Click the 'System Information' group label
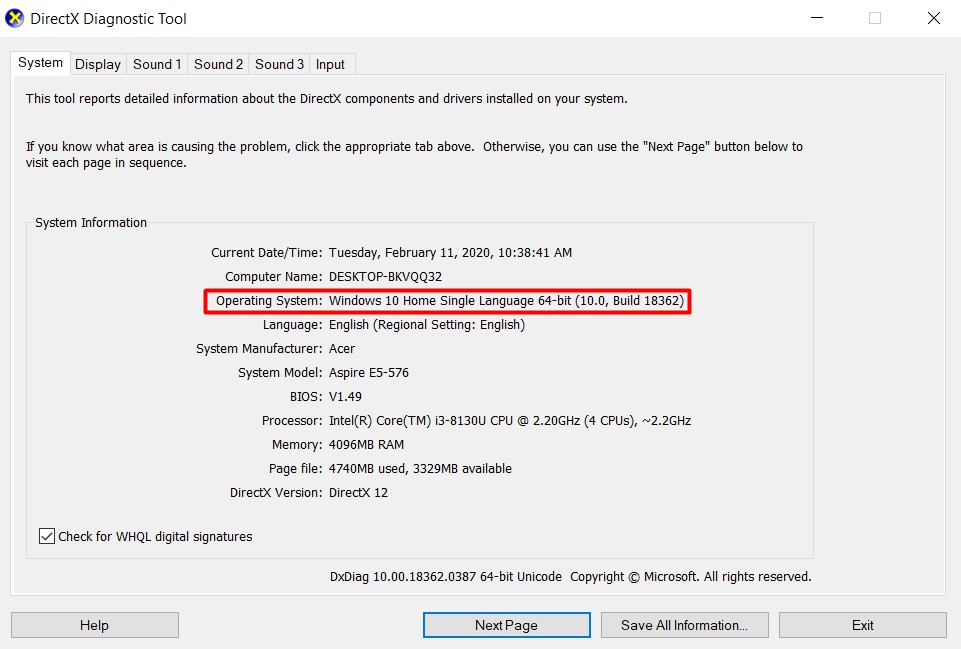 [91, 222]
